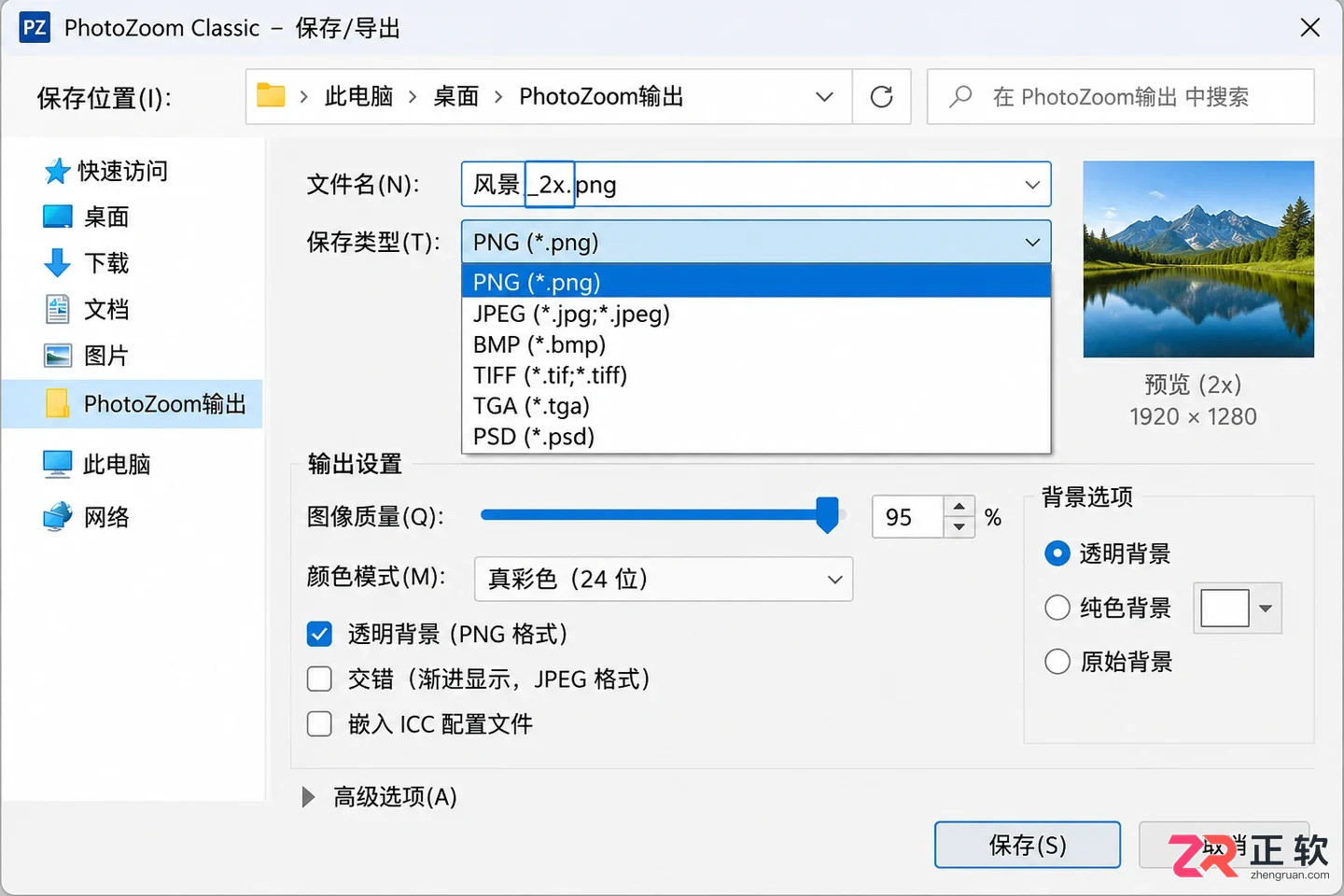Select PSD (*.psd) format

point(756,437)
